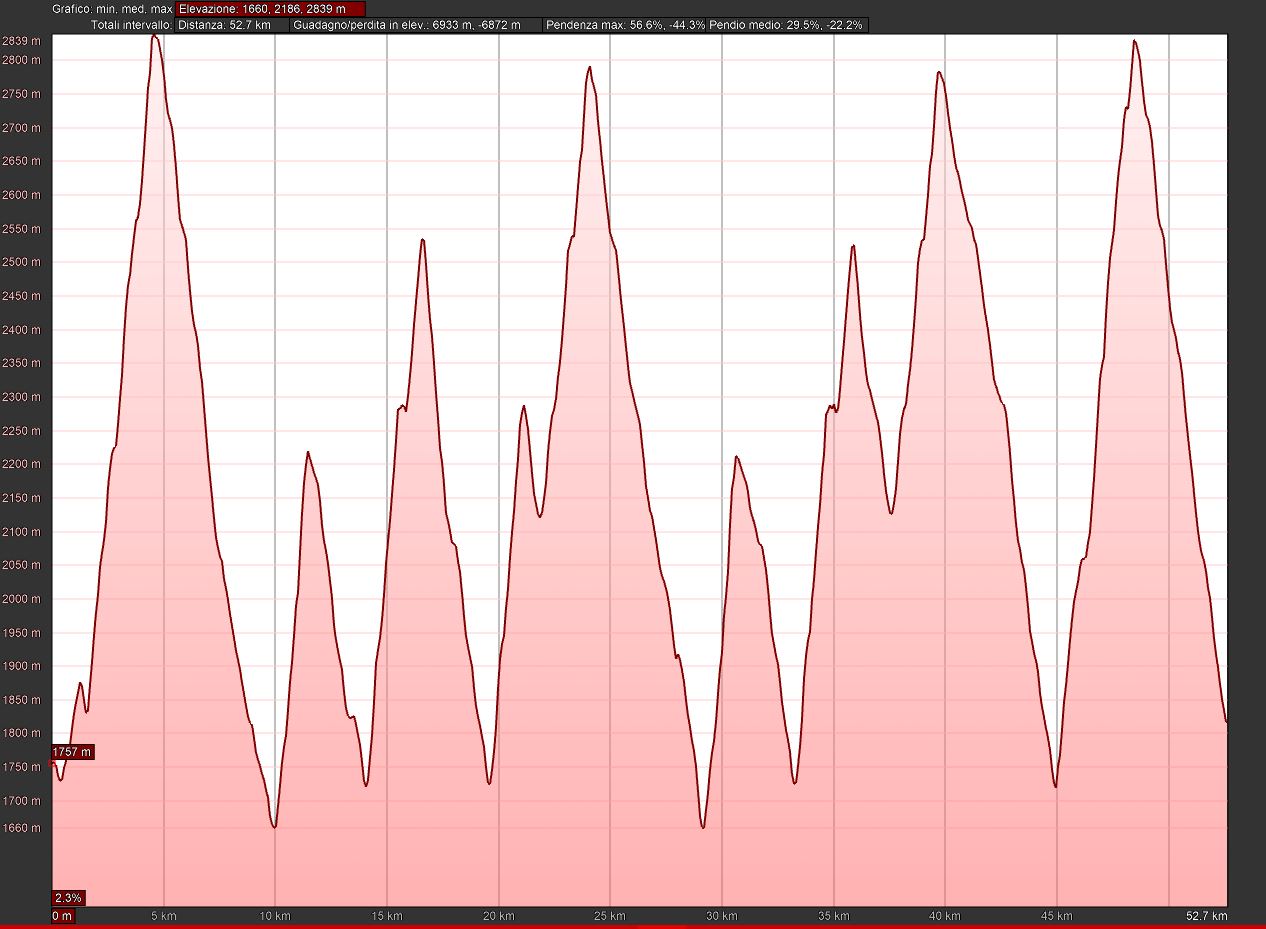The image size is (1266, 929).
Task: Click the 1757 m elevation marker tag
Action: tap(73, 752)
